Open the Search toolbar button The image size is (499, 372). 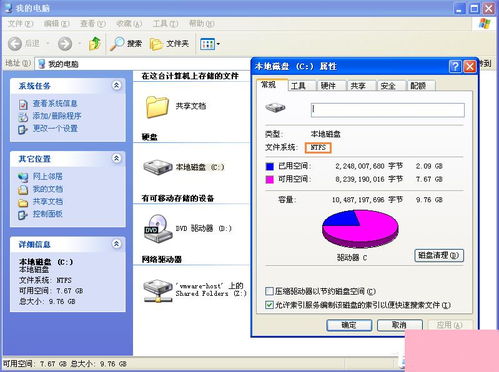tap(126, 44)
